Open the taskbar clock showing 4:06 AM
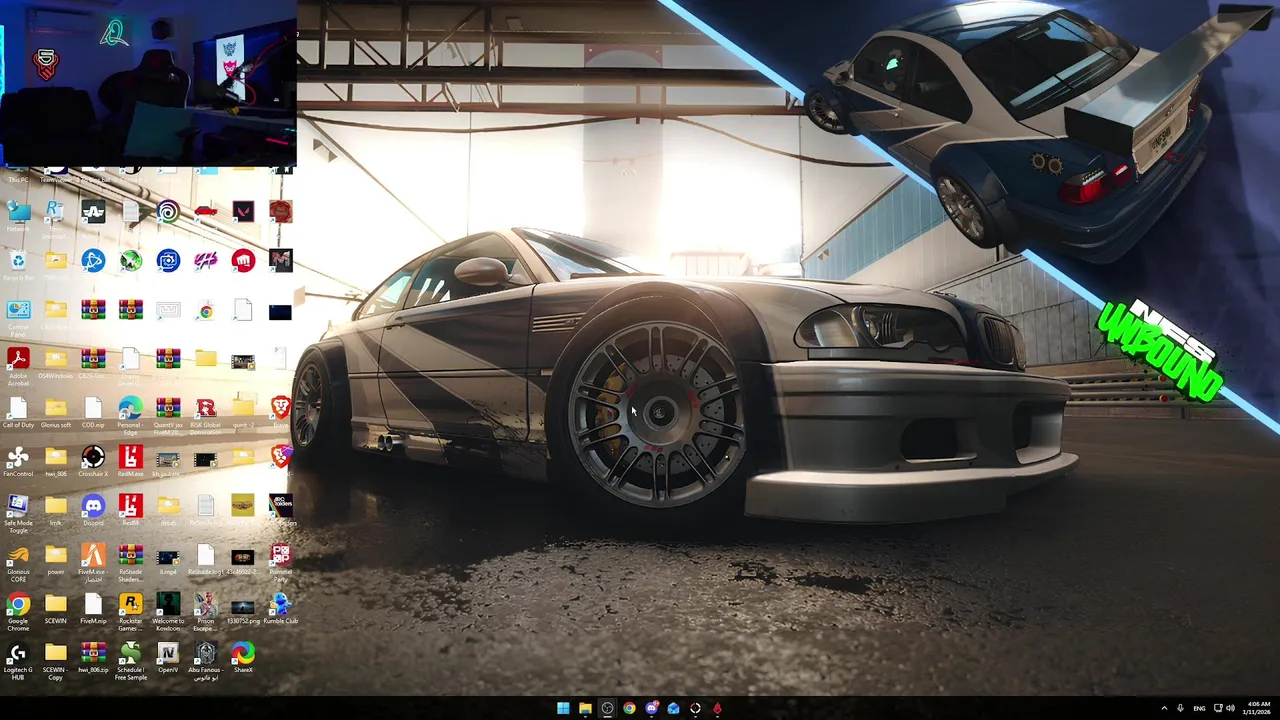1280x720 pixels. (x=1258, y=708)
